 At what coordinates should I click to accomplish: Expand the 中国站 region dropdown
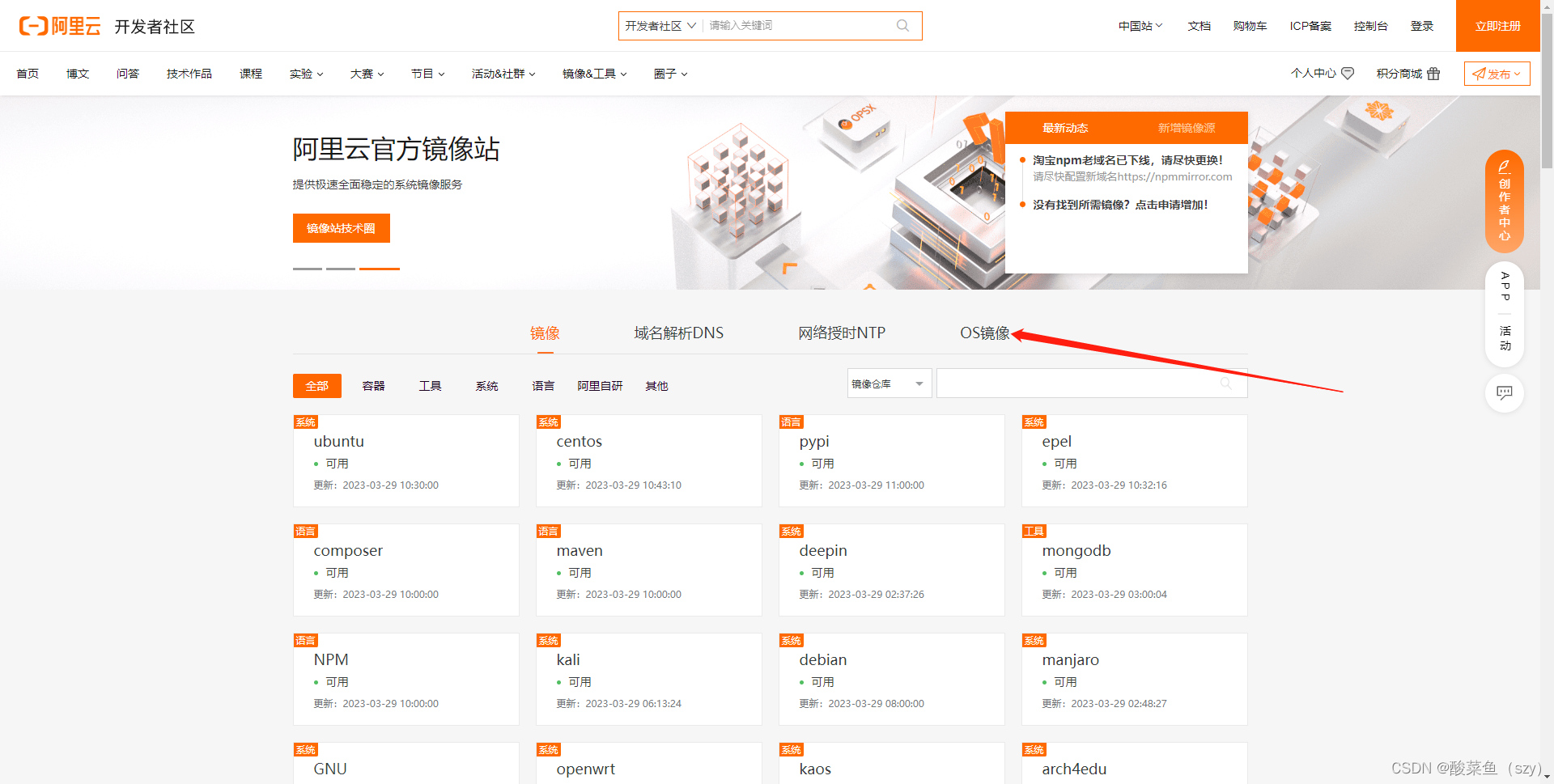click(x=1140, y=26)
